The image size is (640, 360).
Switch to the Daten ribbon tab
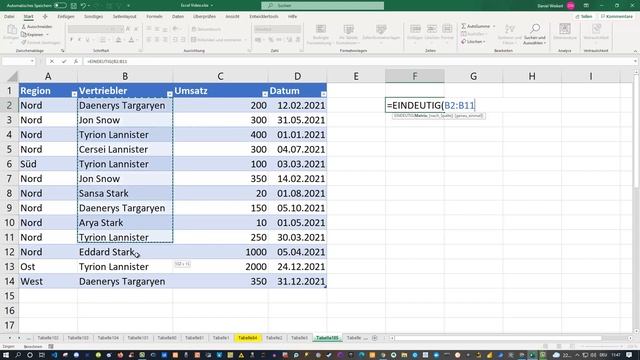click(x=178, y=16)
